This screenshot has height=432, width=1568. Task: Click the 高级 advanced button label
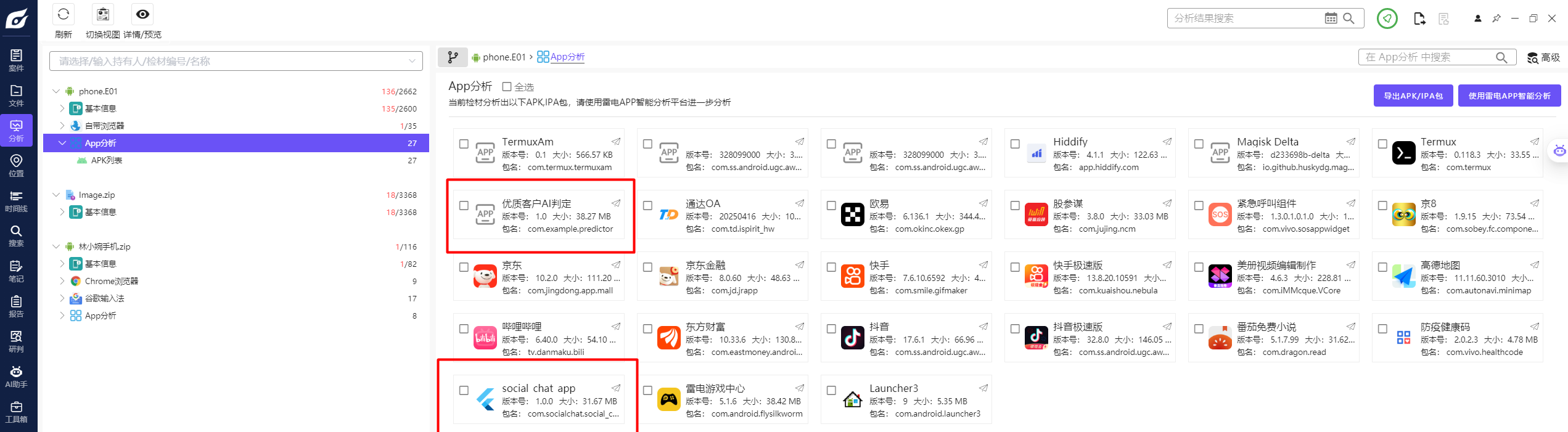[1550, 58]
